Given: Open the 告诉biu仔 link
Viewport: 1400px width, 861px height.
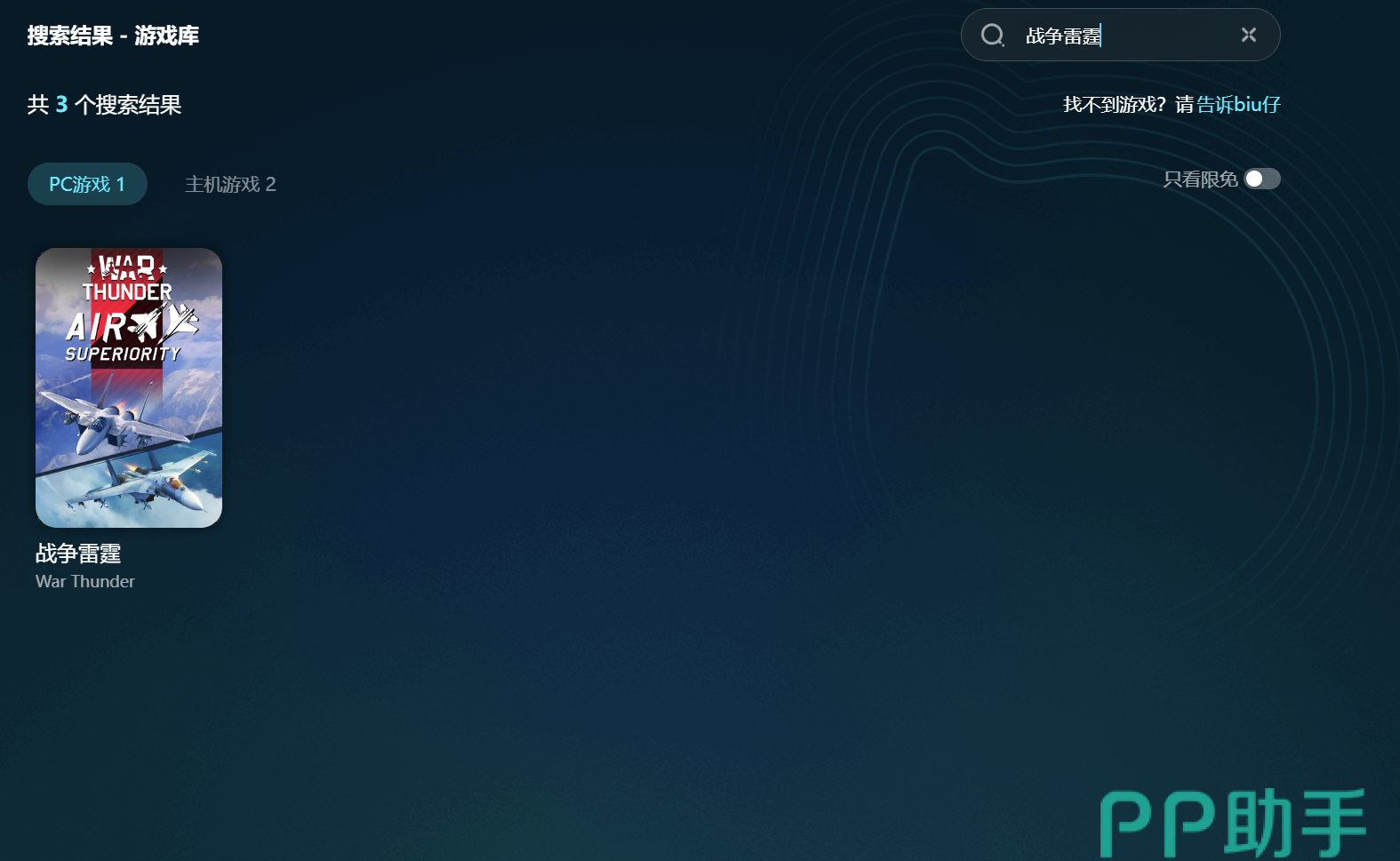Looking at the screenshot, I should click(x=1238, y=105).
